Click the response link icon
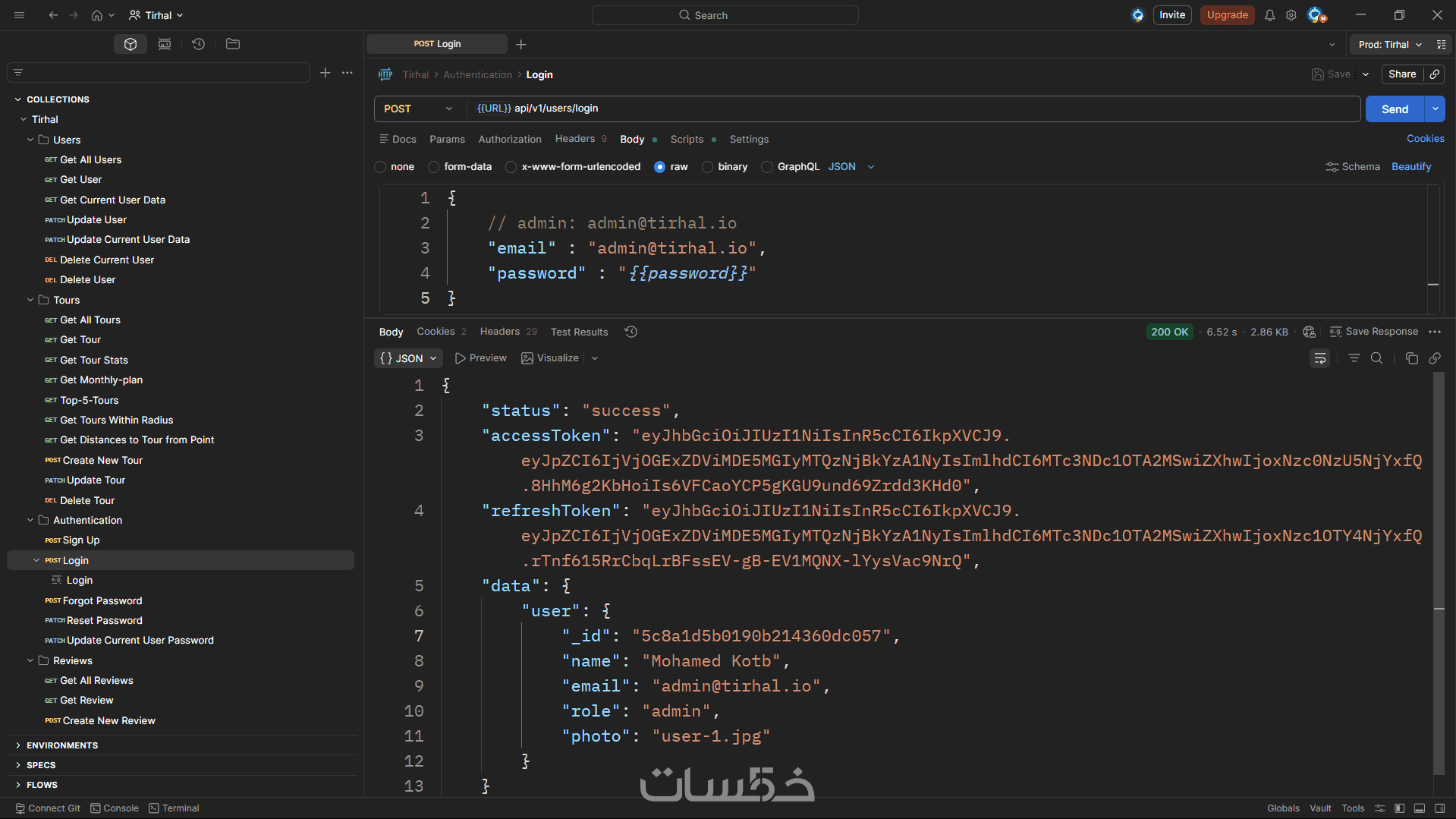The width and height of the screenshot is (1456, 819). tap(1435, 358)
